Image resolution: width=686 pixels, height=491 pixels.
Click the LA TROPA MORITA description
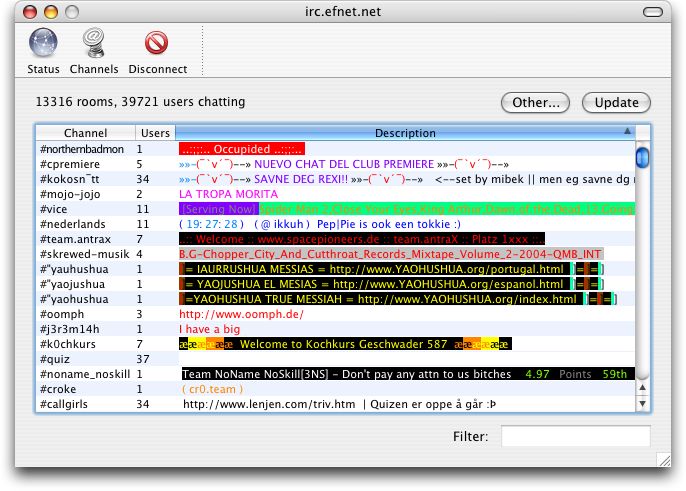228,194
